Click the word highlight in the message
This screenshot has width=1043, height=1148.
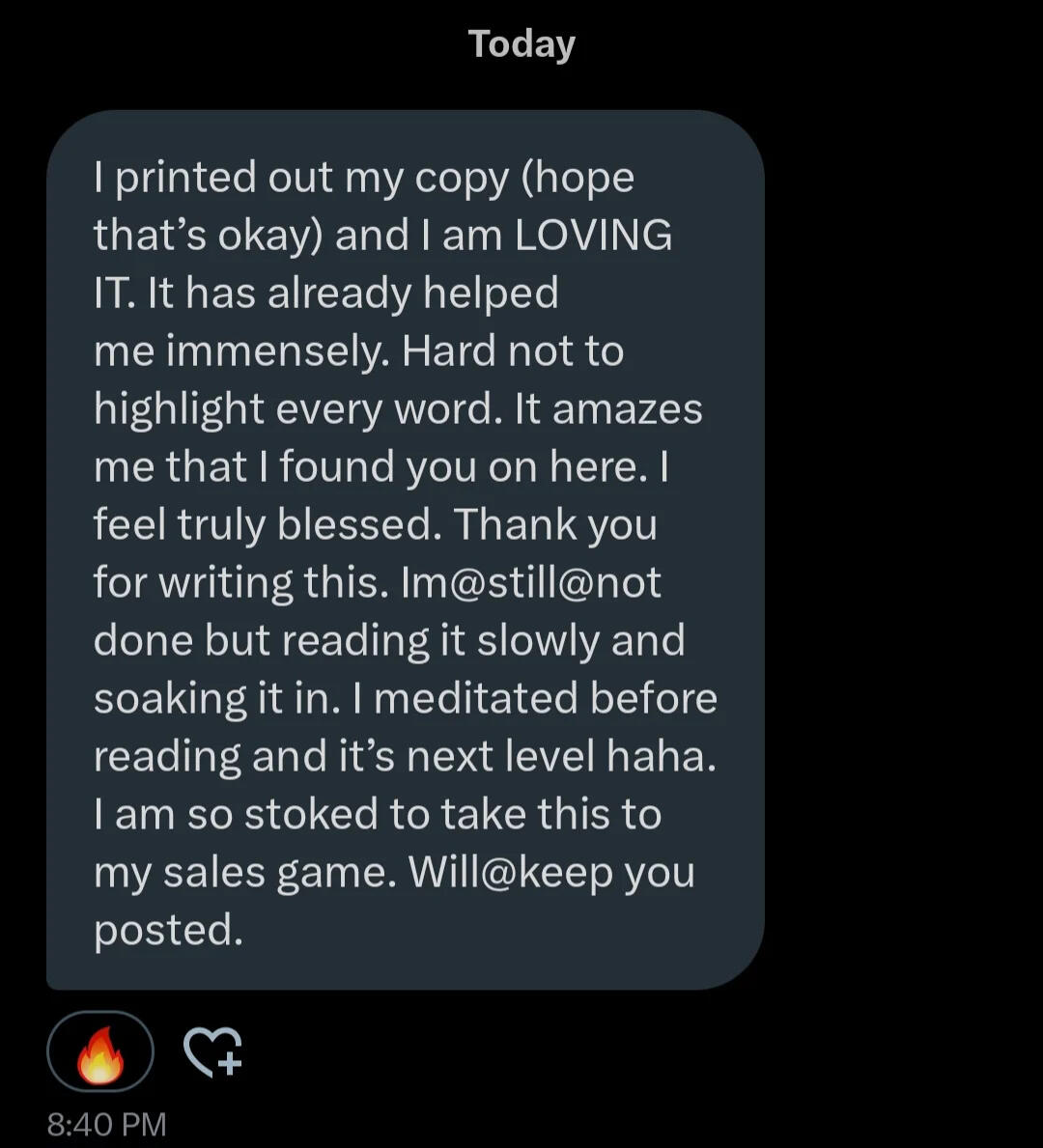tap(179, 410)
